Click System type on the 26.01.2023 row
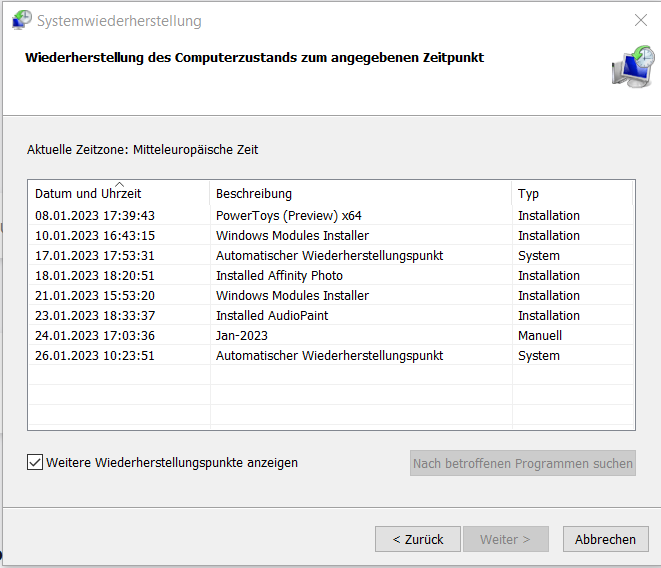This screenshot has height=568, width=661. click(x=539, y=355)
